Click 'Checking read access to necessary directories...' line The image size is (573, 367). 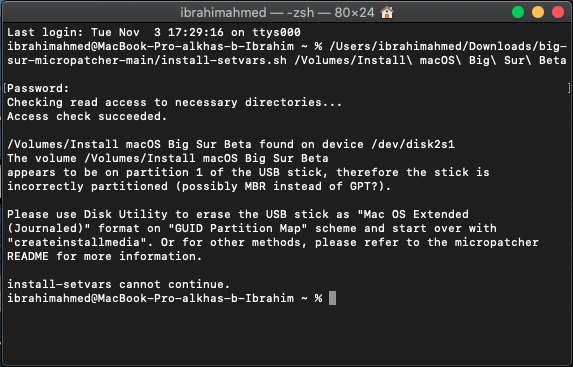click(174, 102)
